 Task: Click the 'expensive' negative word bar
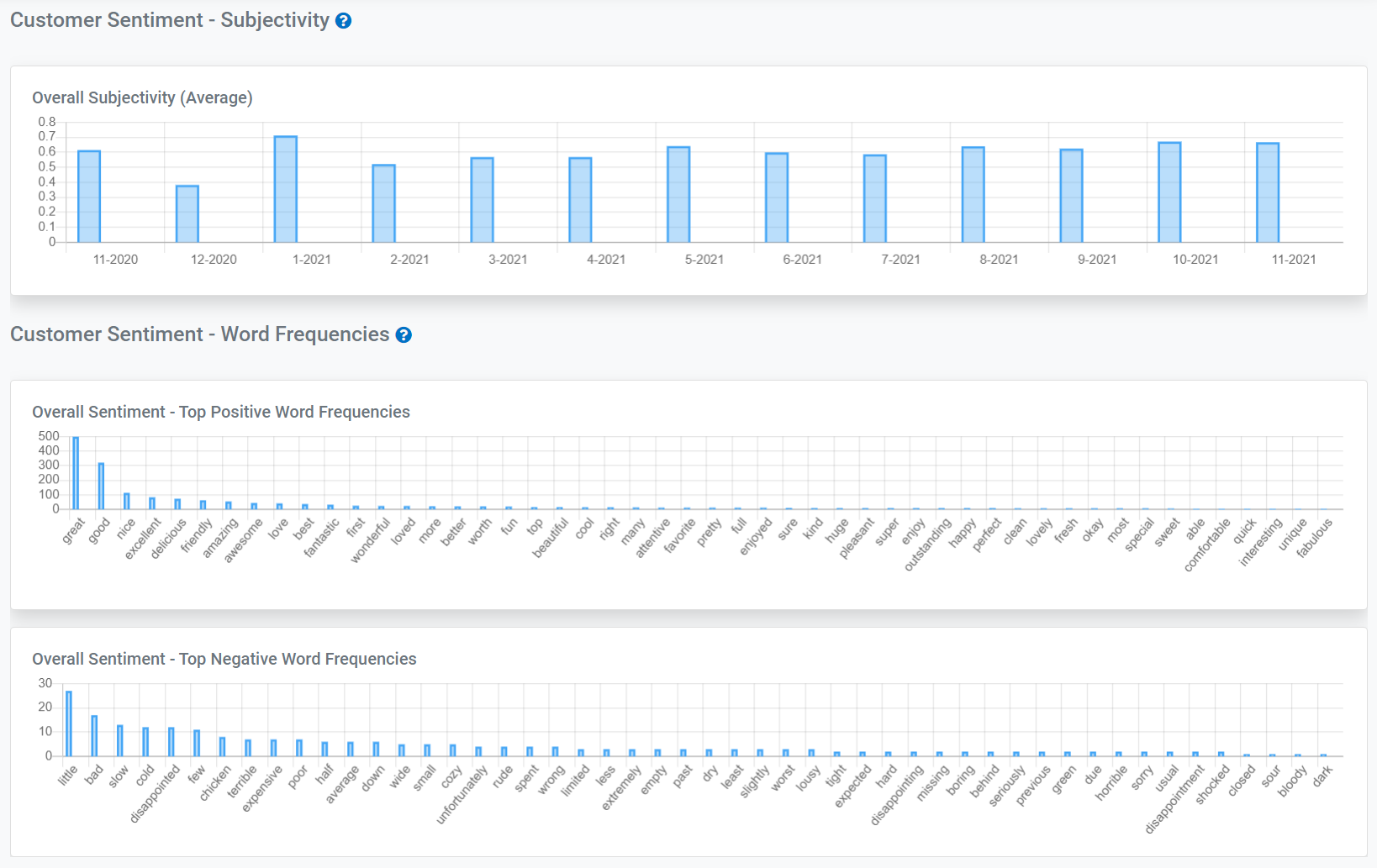[273, 749]
